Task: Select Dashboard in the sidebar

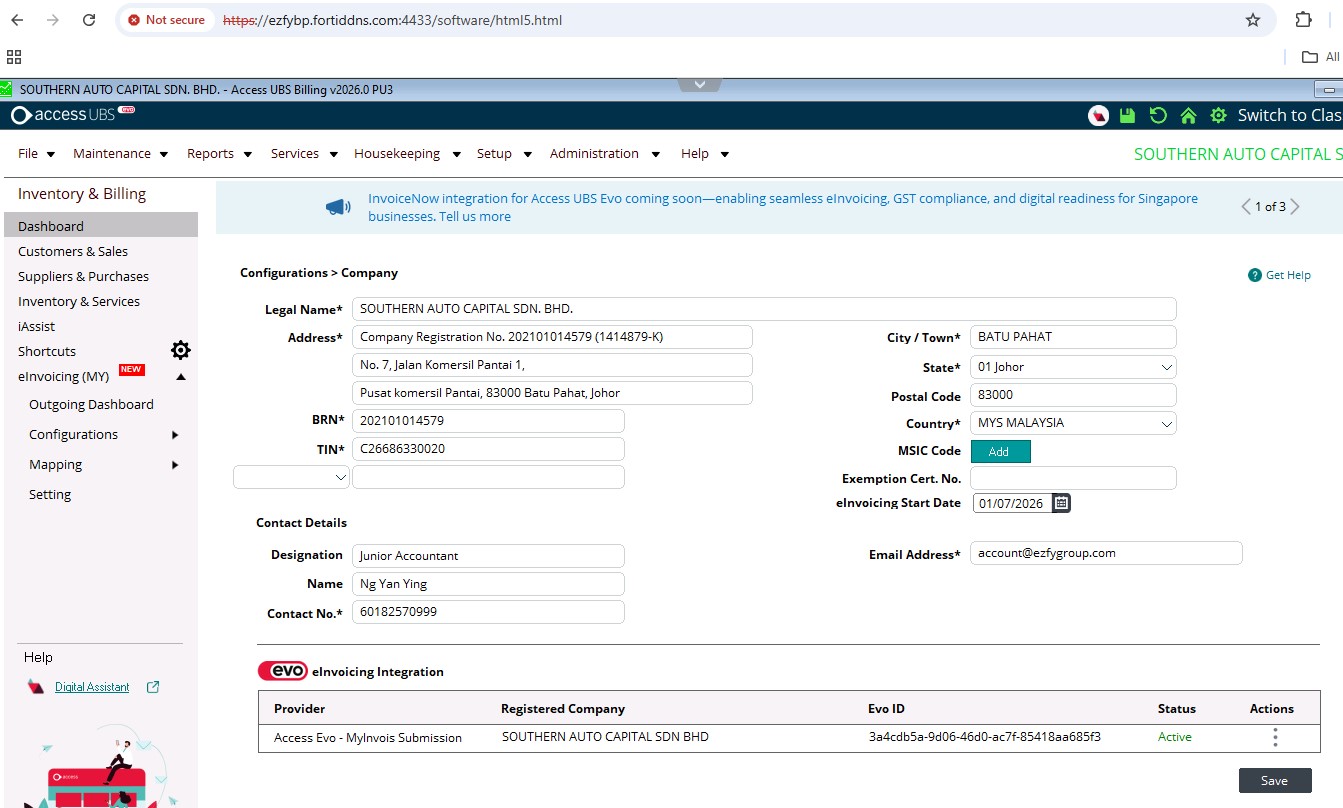Action: tap(101, 226)
